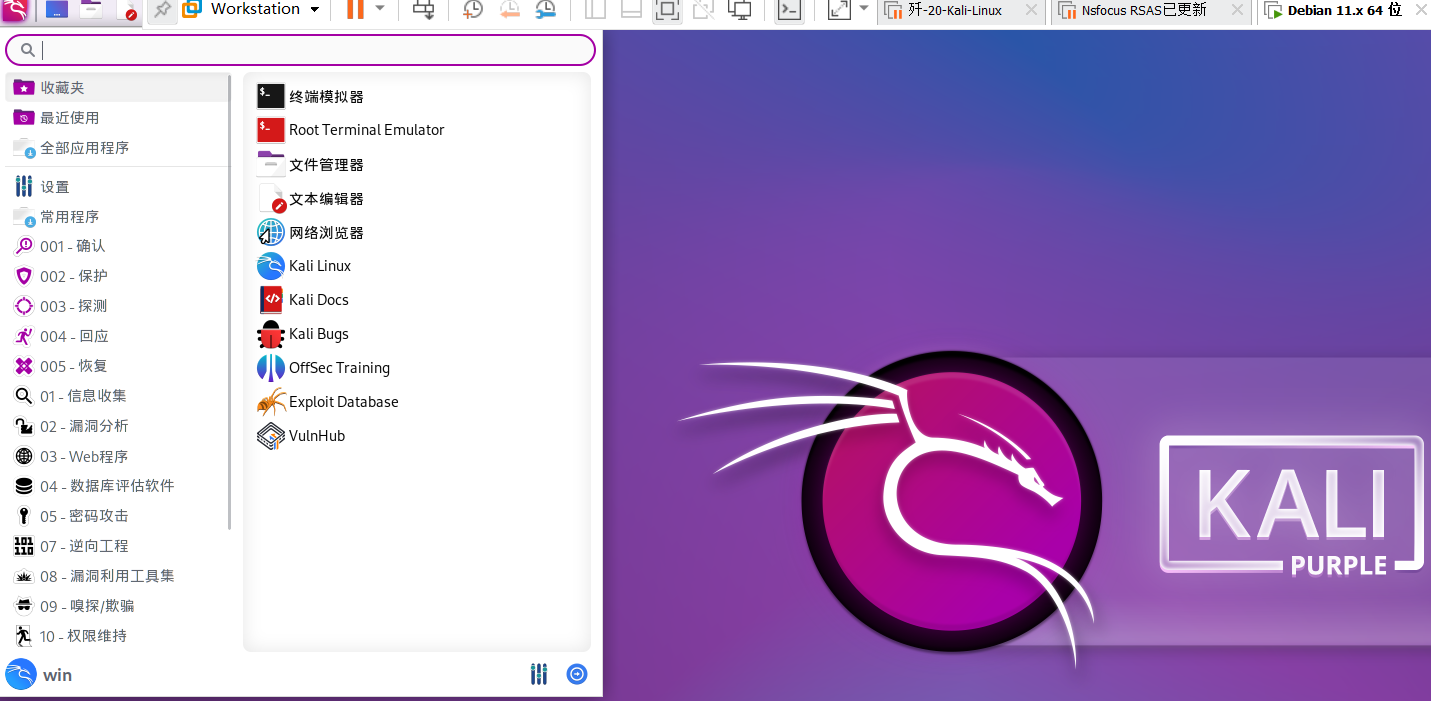Select the 收藏夹 (Favorites) category
The width and height of the screenshot is (1431, 701).
click(x=118, y=88)
